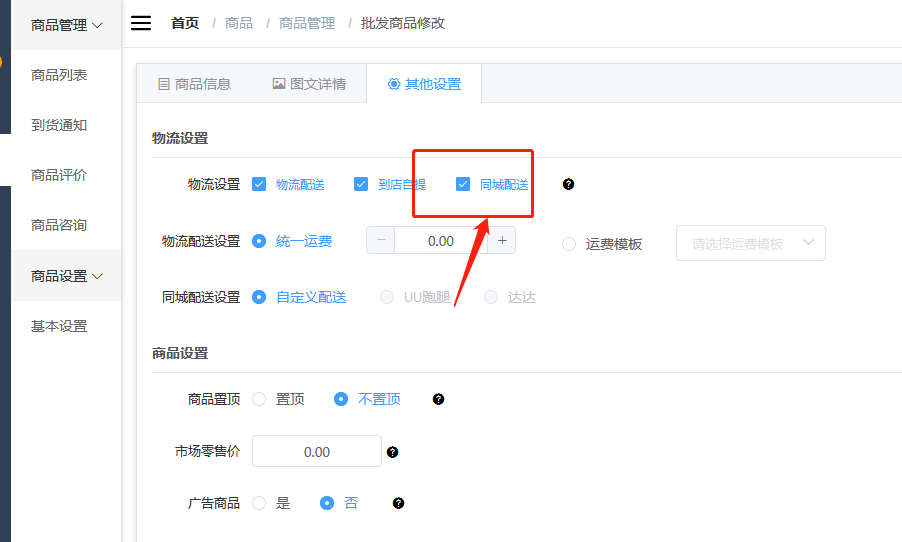902x542 pixels.
Task: Uncheck the 物流配送 checkbox
Action: [259, 184]
